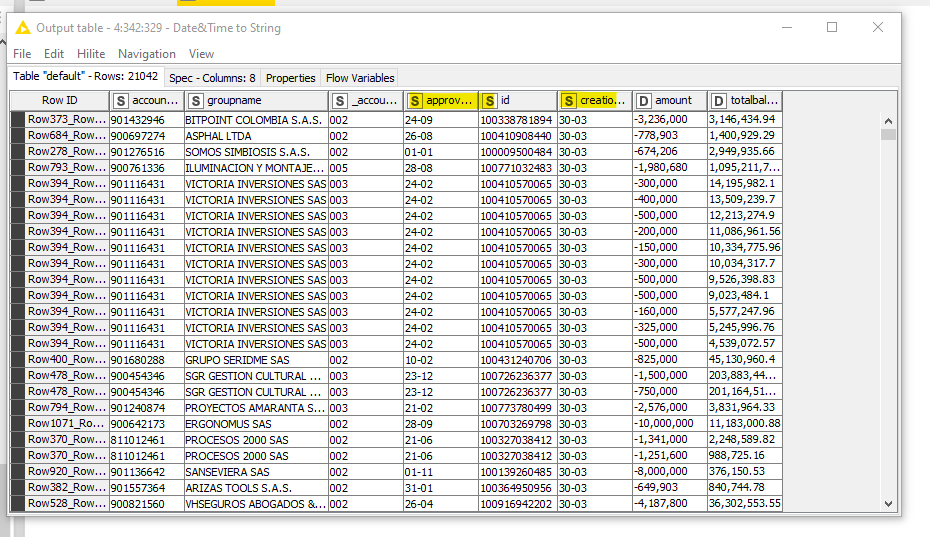This screenshot has height=537, width=930.
Task: Click the warning triangle icon in title bar
Action: [23, 28]
